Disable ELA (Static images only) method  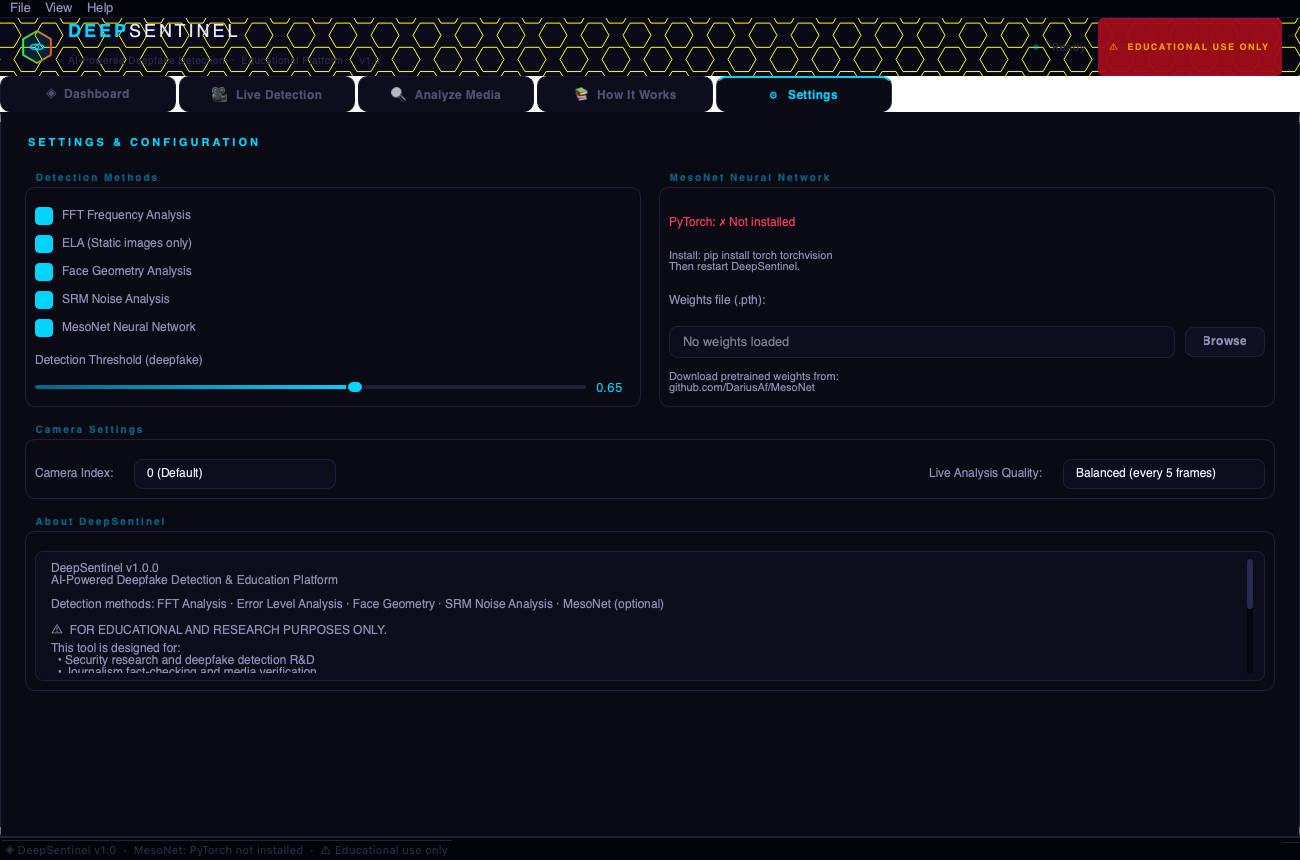point(44,244)
